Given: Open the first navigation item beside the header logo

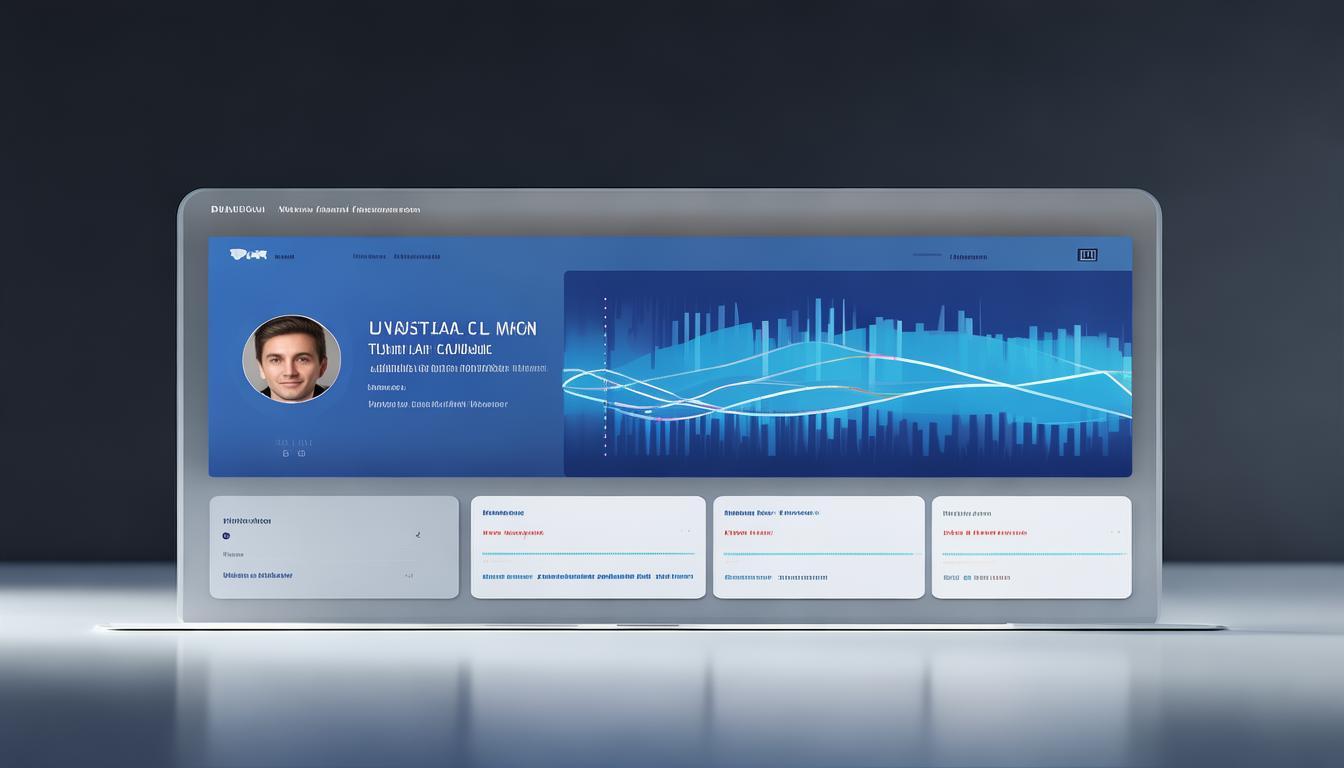Looking at the screenshot, I should coord(284,257).
